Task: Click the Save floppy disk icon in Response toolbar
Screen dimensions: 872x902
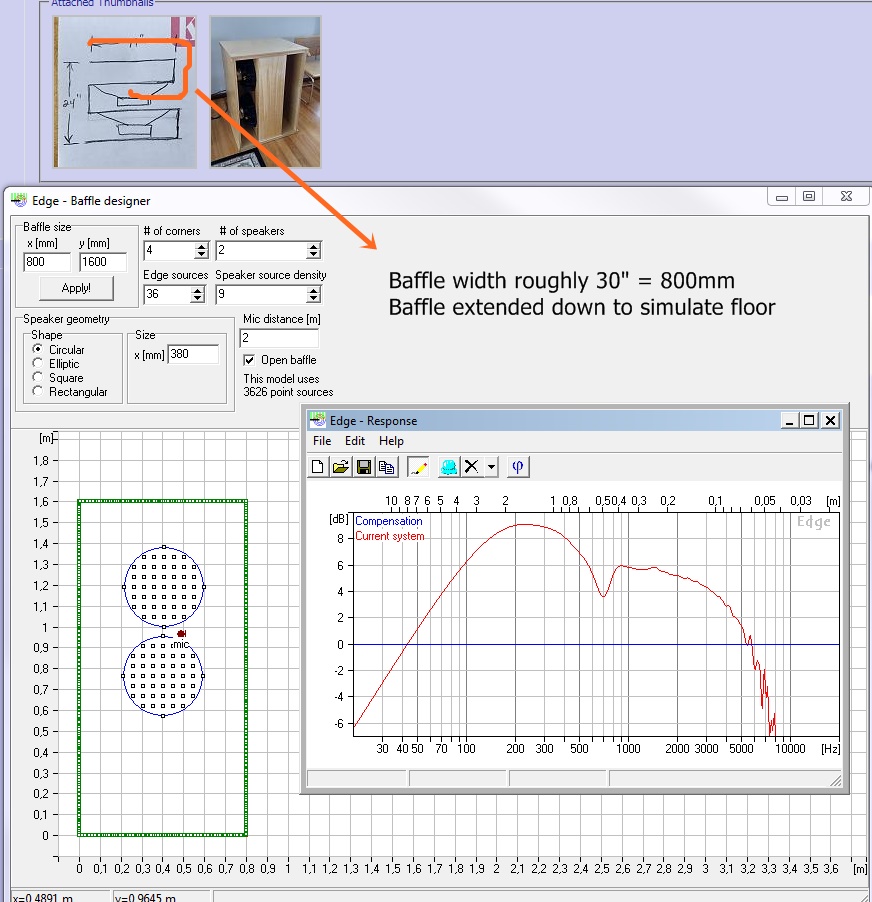Action: click(x=364, y=467)
